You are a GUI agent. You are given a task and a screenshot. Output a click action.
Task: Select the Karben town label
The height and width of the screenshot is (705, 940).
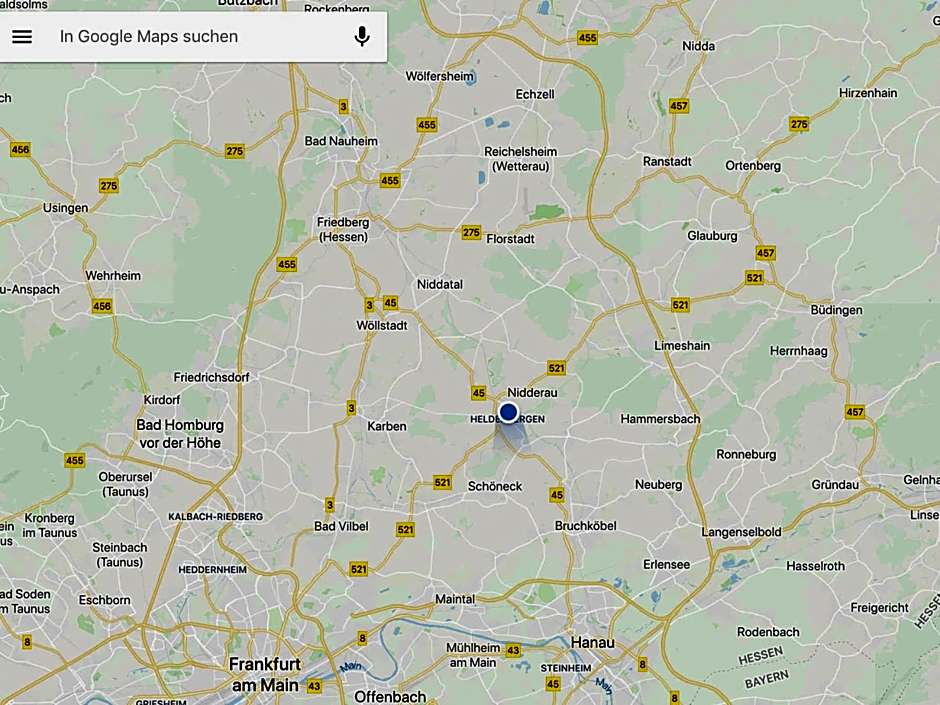coord(387,426)
